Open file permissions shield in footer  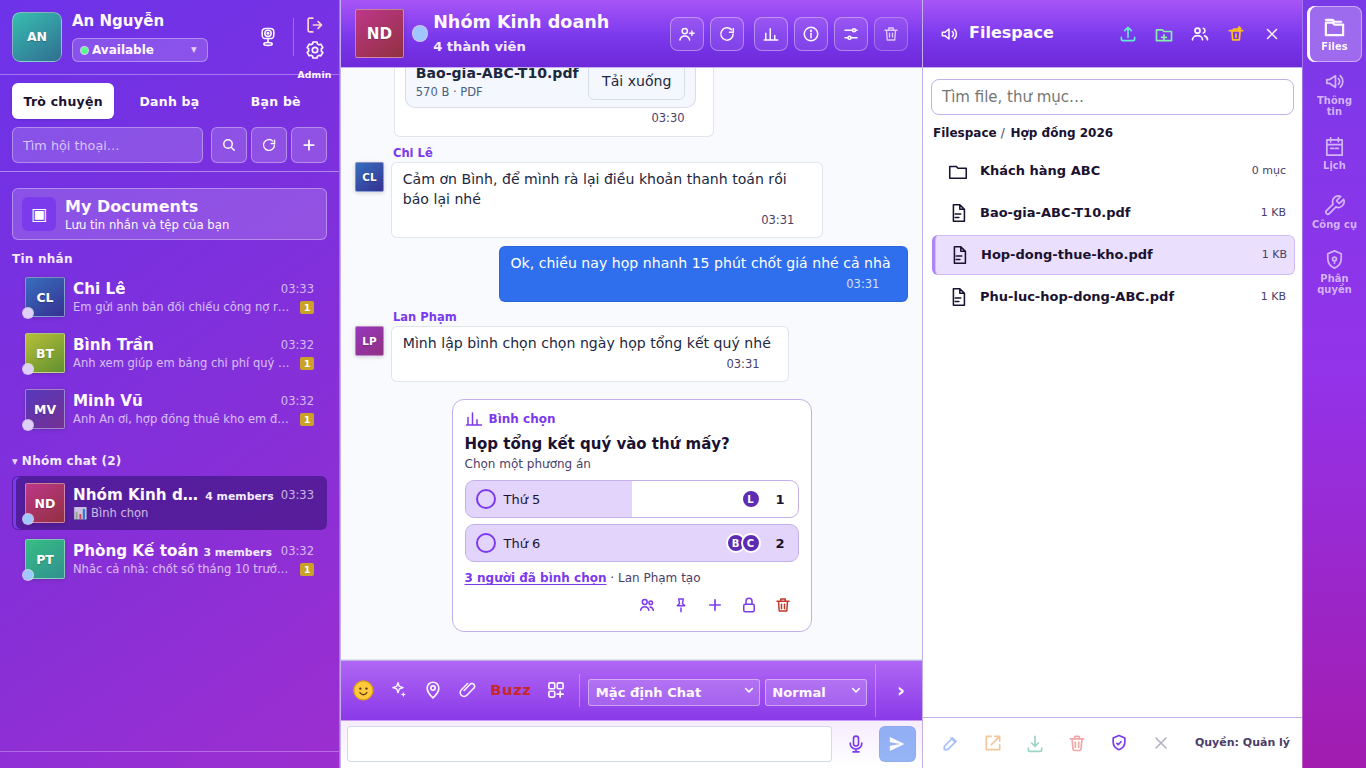coord(1119,743)
